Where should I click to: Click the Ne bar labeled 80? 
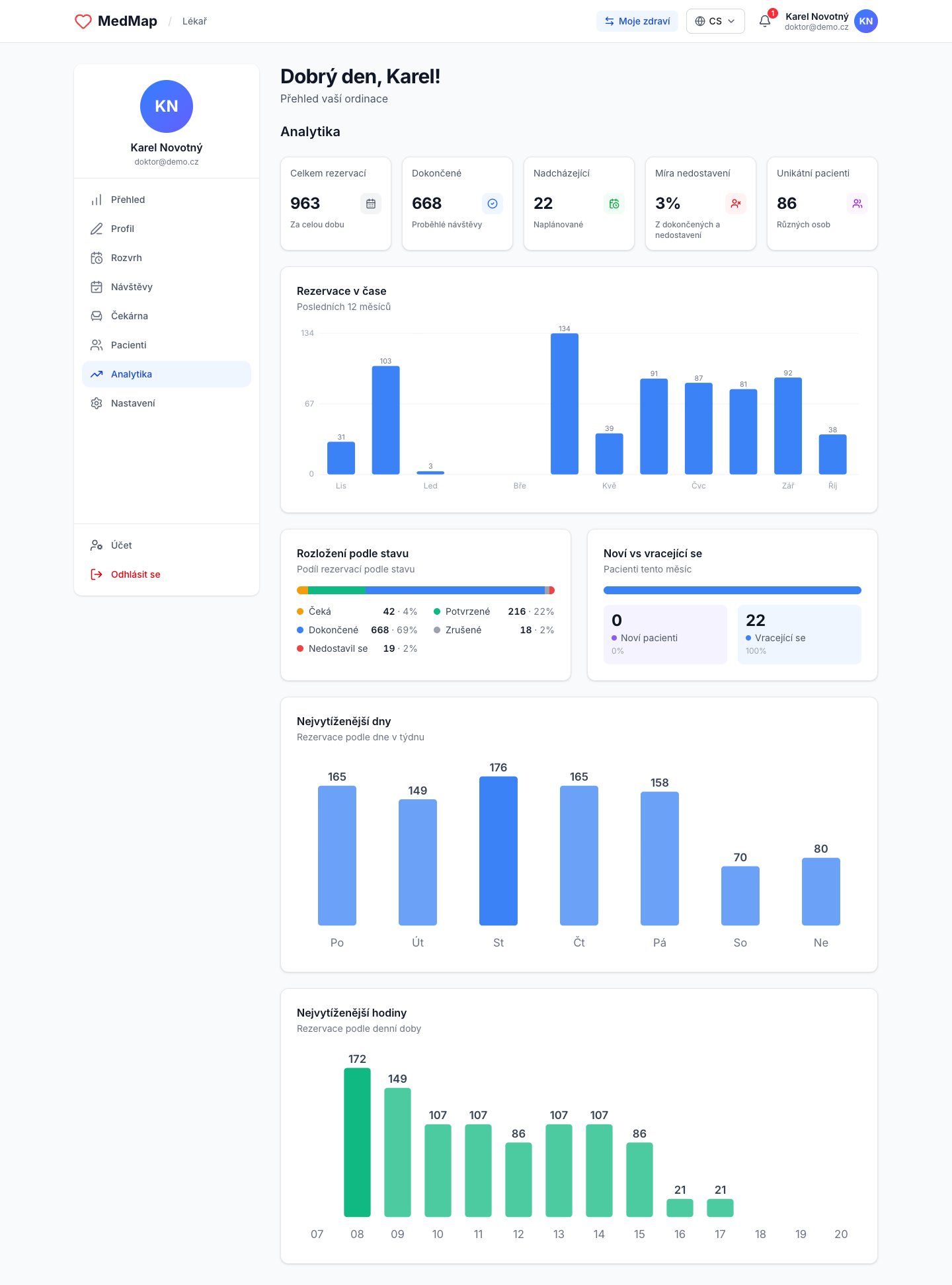tap(821, 892)
